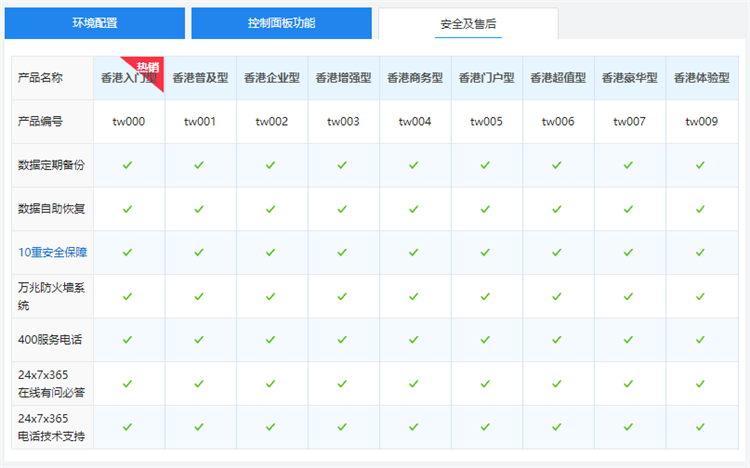Viewport: 750px width, 468px height.
Task: Click the 香港商务型 column header
Action: coord(414,78)
